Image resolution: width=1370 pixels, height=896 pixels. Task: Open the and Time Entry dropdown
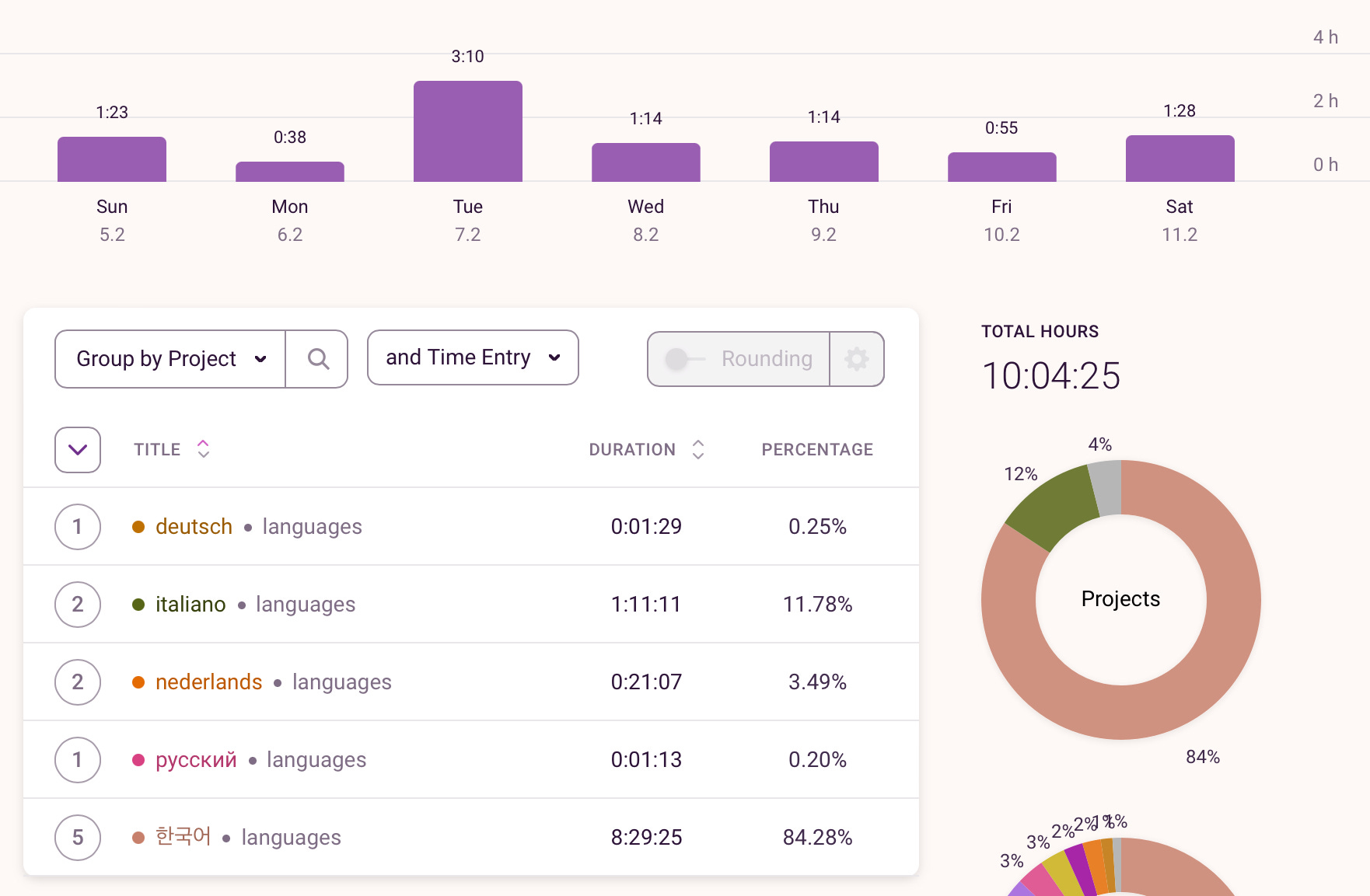(473, 357)
